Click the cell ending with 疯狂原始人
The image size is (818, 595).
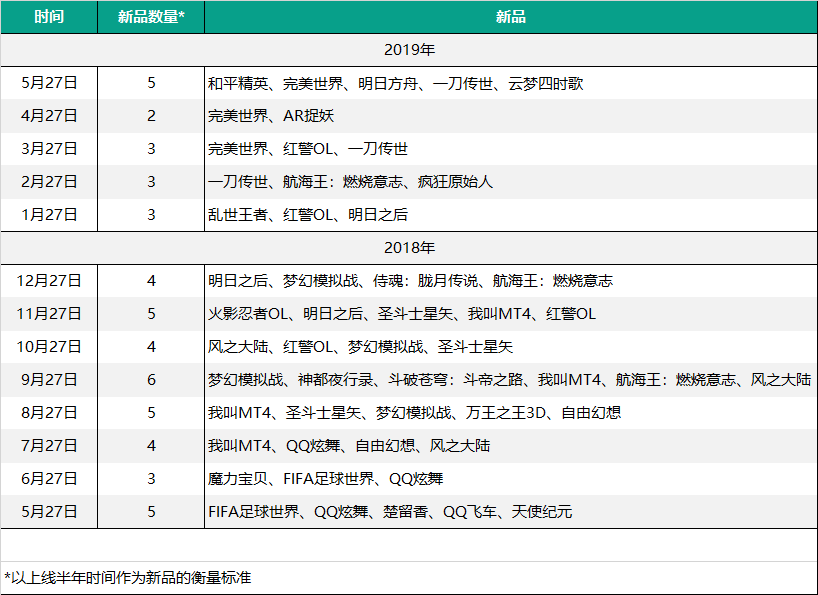511,181
